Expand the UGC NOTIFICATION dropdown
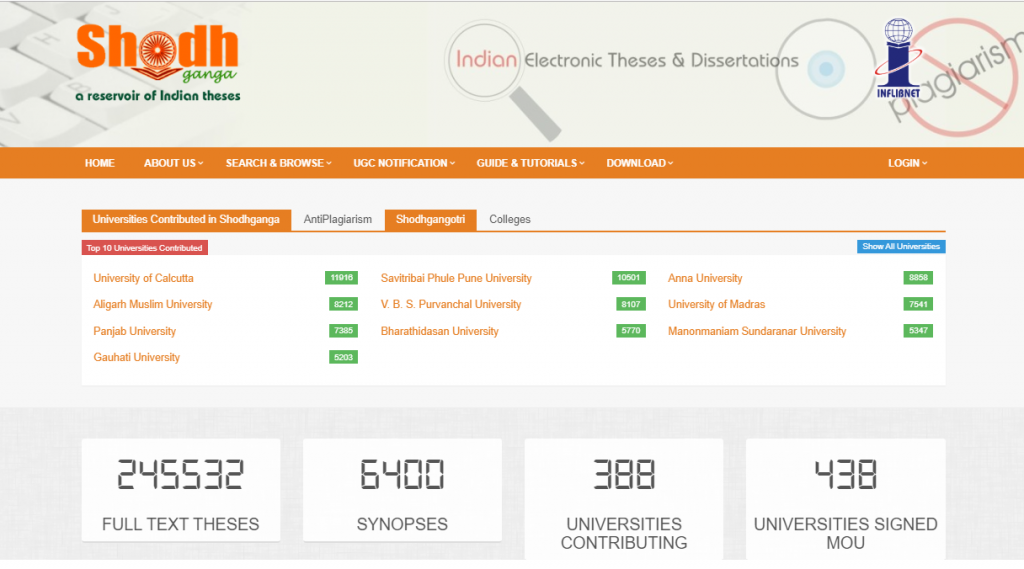The height and width of the screenshot is (569, 1024). 404,163
